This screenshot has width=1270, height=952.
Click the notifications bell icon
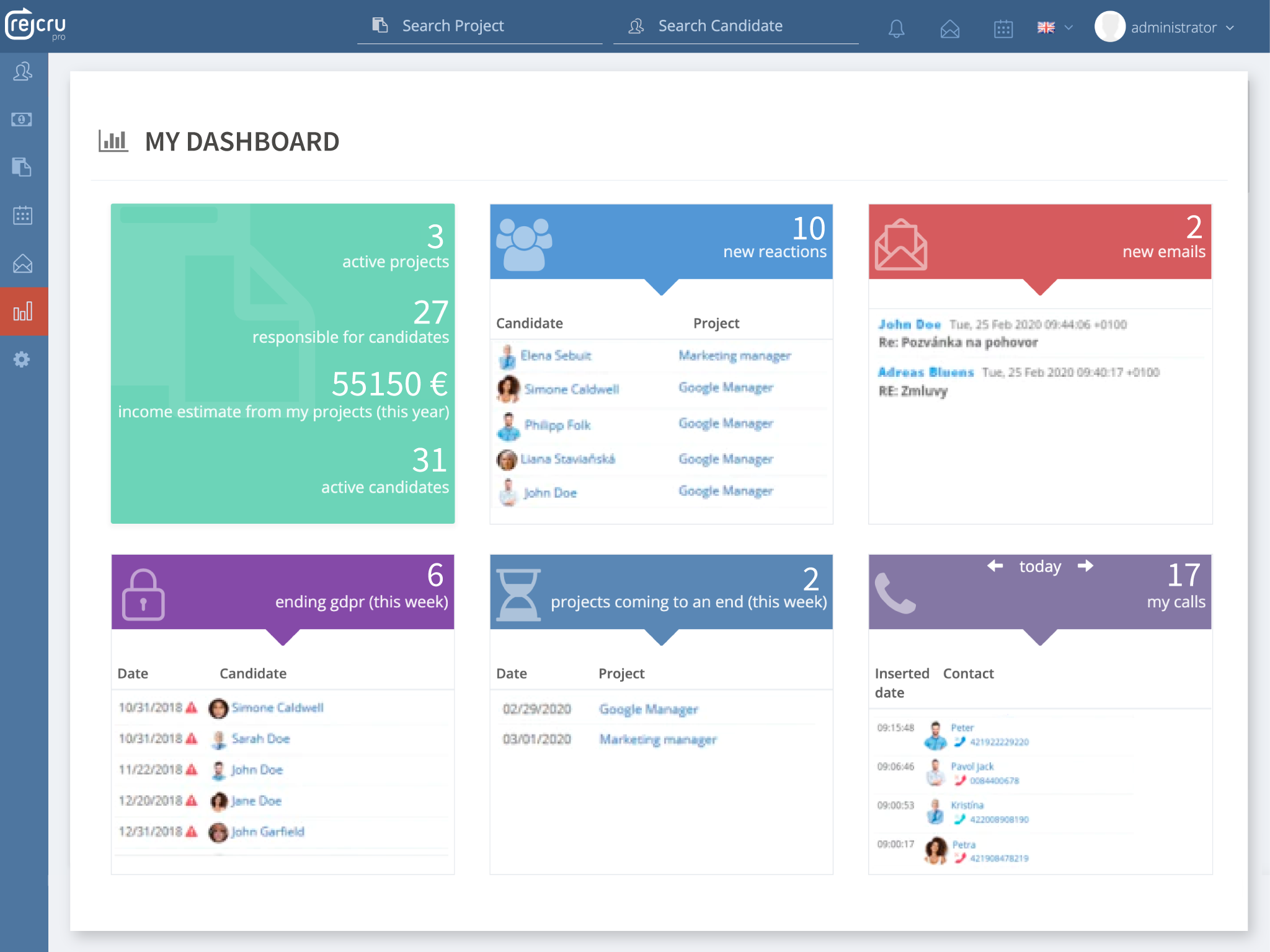coord(896,29)
